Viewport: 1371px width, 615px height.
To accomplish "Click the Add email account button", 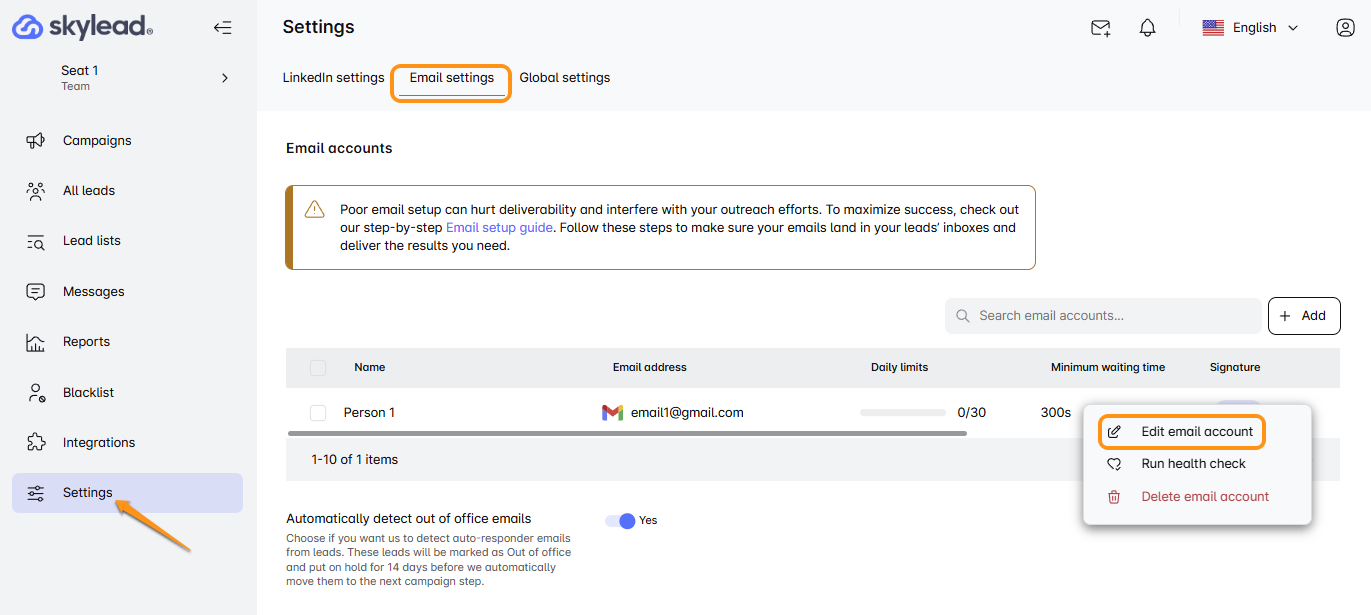I will [x=1303, y=316].
